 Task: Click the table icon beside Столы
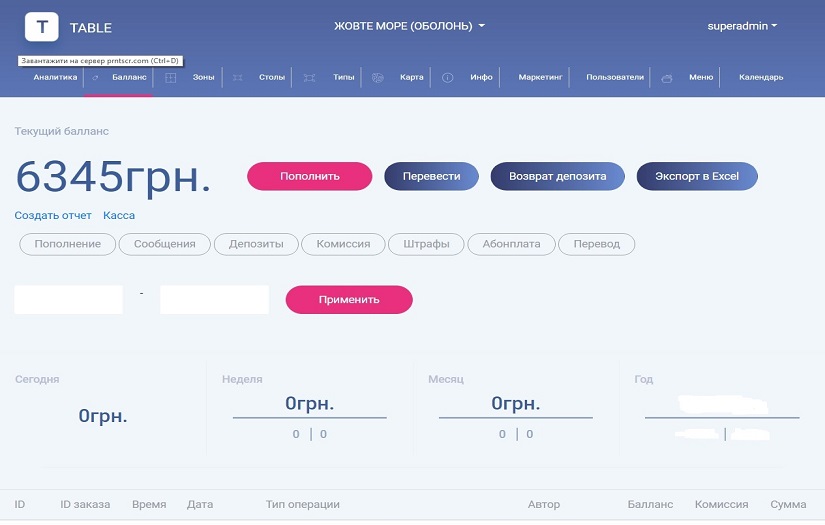coord(238,78)
